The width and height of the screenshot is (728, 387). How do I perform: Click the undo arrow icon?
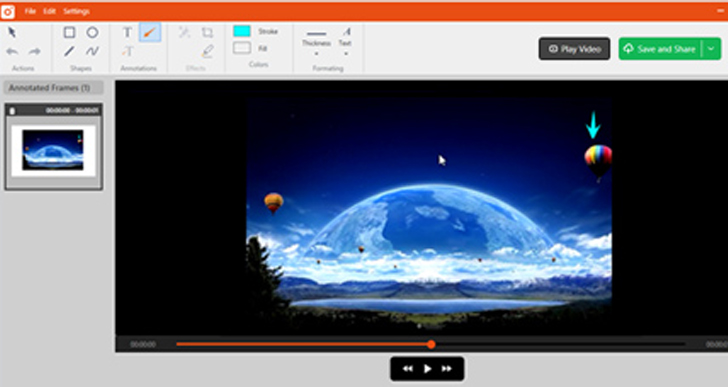(12, 52)
